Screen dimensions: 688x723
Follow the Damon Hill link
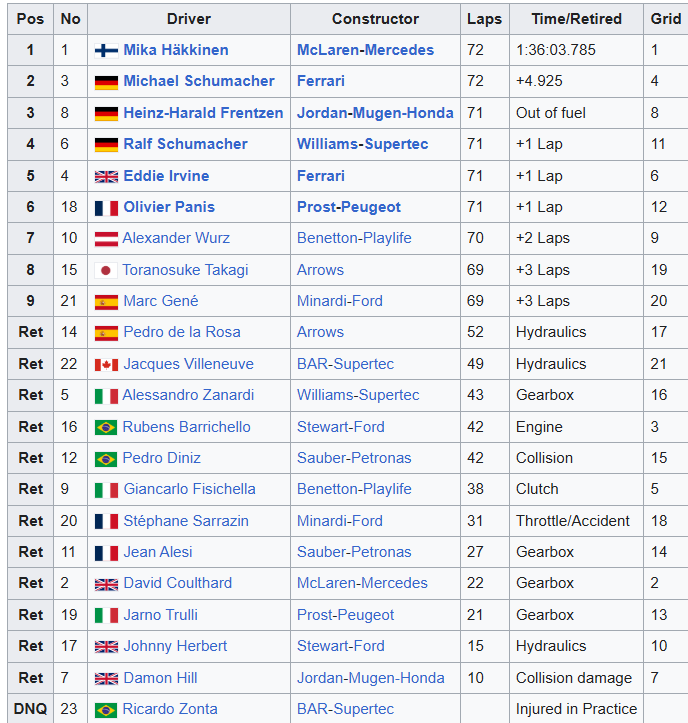pyautogui.click(x=160, y=678)
